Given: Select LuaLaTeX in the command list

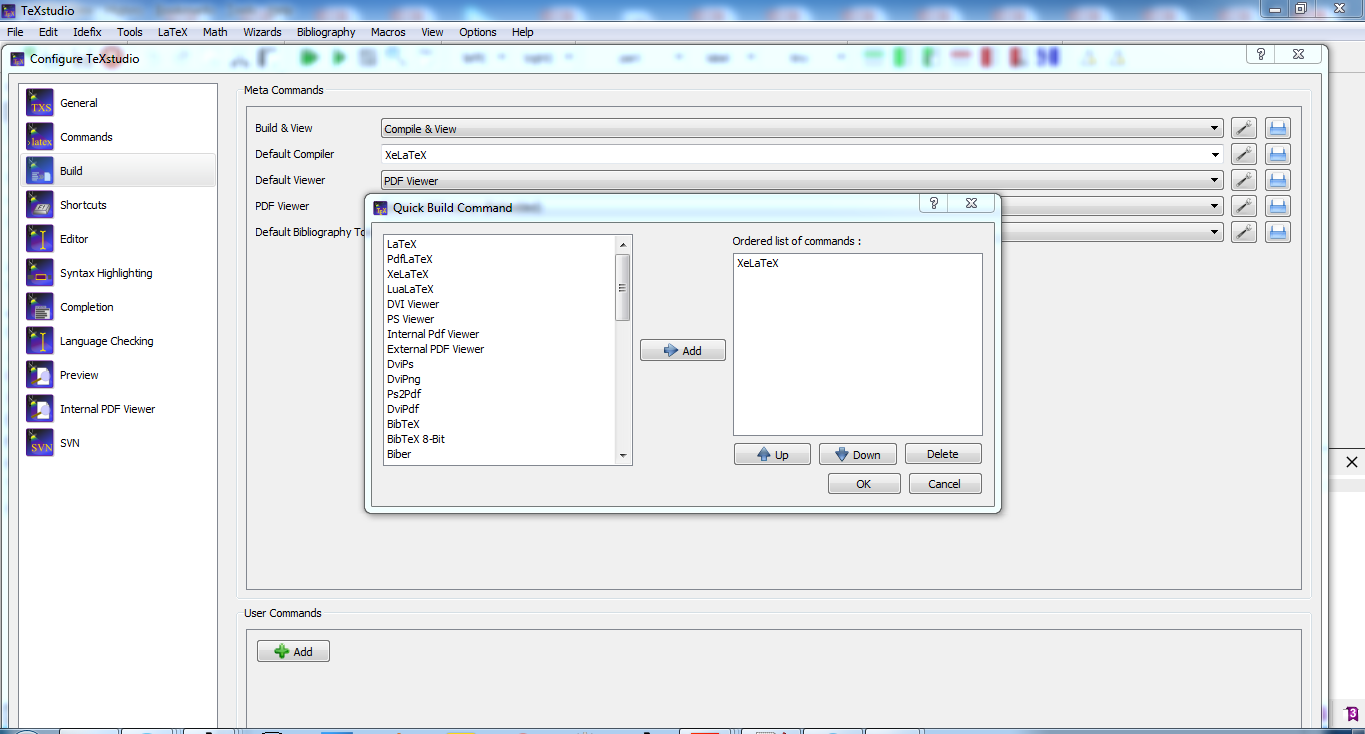Looking at the screenshot, I should (410, 289).
